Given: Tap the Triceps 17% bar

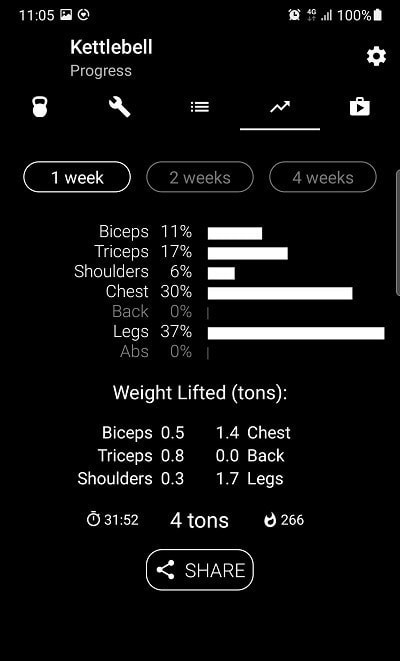Looking at the screenshot, I should [248, 253].
